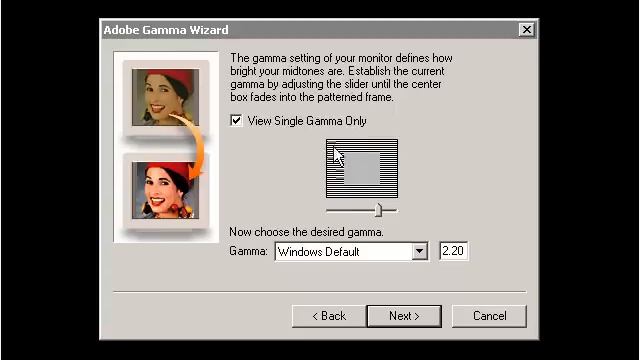This screenshot has width=640, height=360.
Task: Uncheck View Single Gamma Only checkbox
Action: (x=236, y=120)
